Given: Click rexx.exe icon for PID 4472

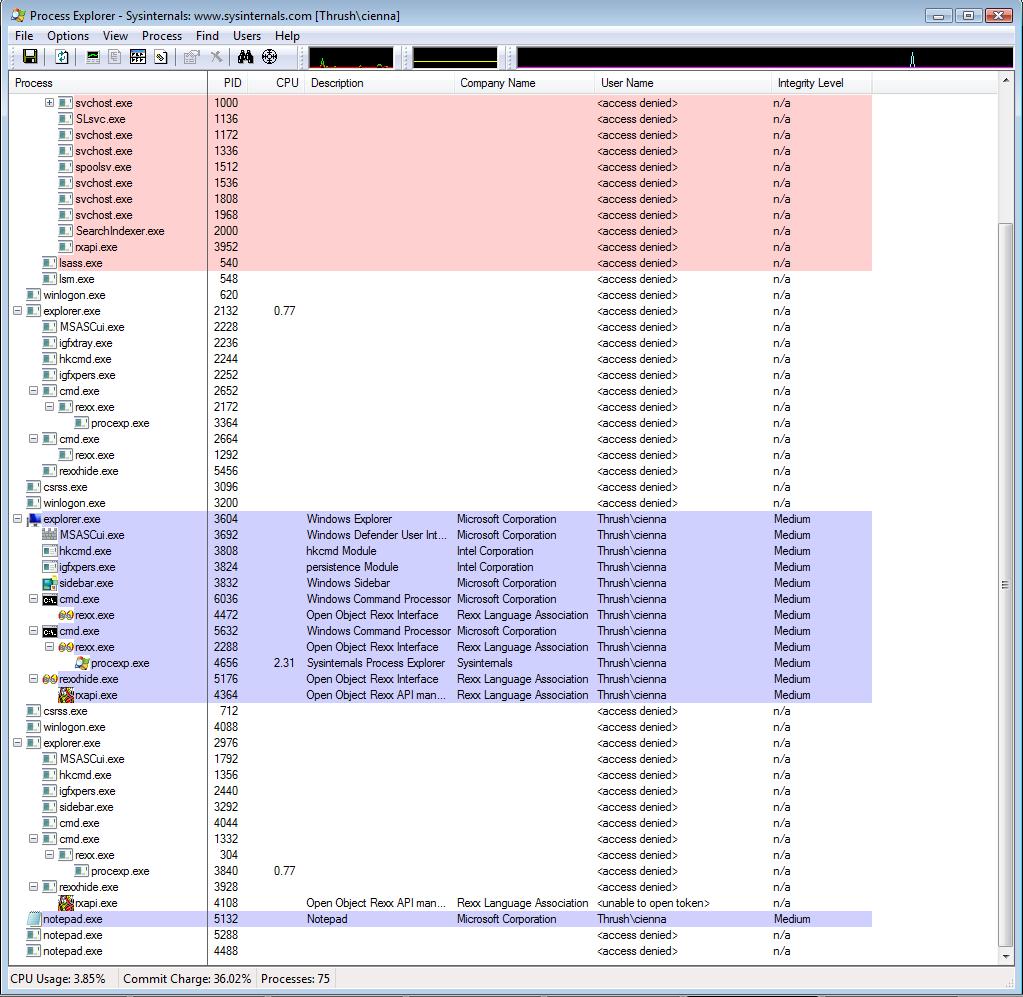Looking at the screenshot, I should point(66,615).
